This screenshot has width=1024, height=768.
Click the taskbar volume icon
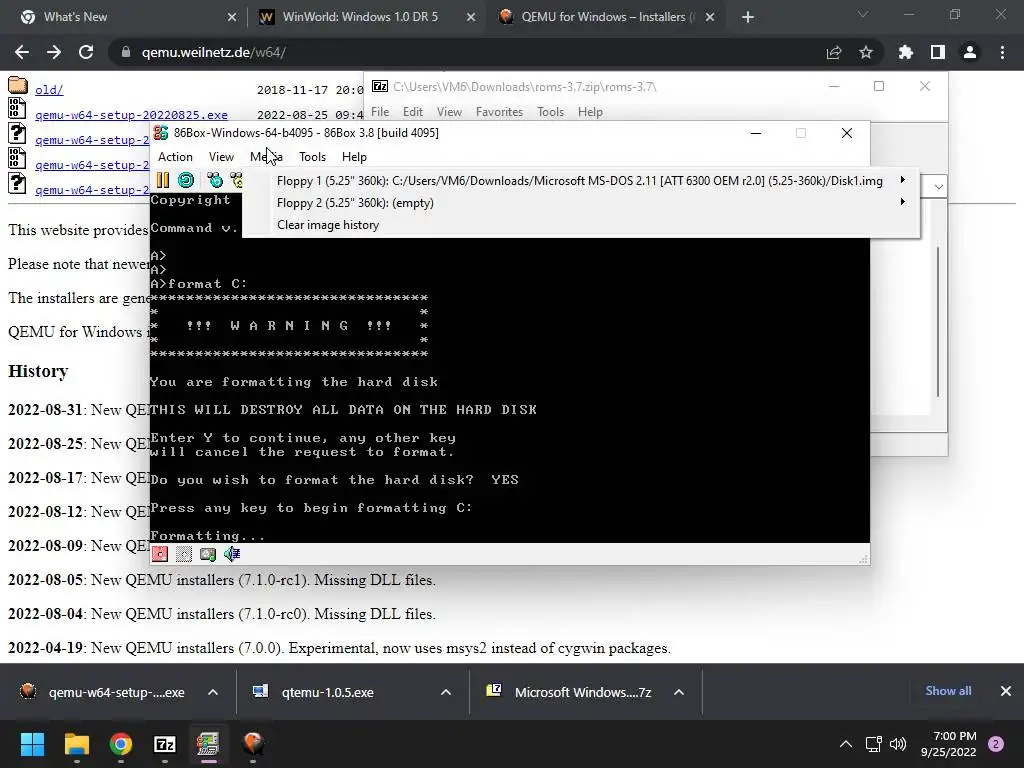tap(898, 744)
